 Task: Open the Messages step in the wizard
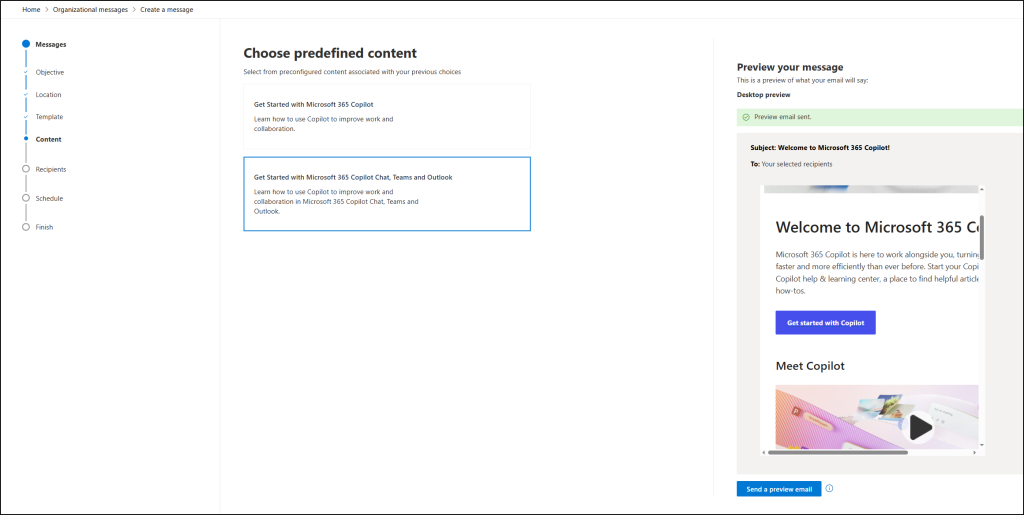[50, 44]
